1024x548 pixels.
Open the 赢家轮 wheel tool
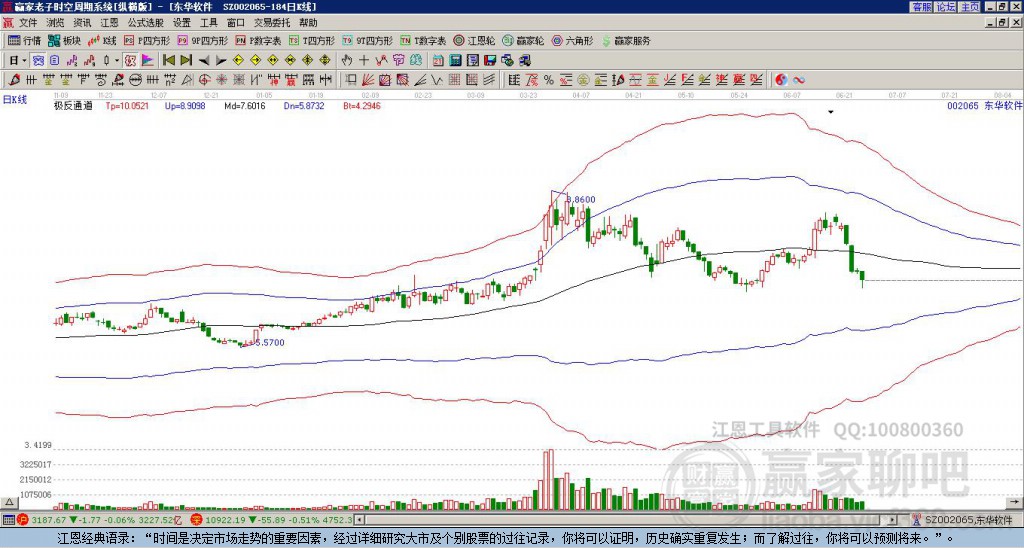[x=523, y=40]
